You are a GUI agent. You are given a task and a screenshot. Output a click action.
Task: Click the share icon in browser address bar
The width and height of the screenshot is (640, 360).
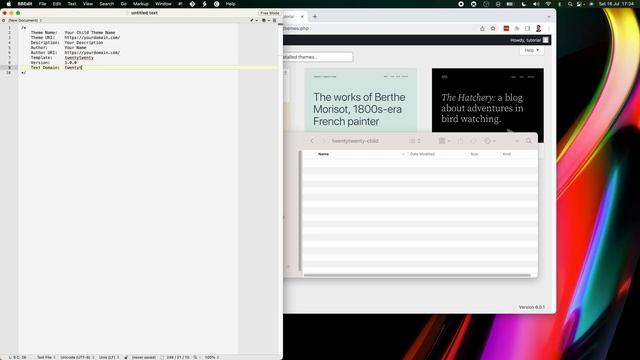pyautogui.click(x=482, y=29)
